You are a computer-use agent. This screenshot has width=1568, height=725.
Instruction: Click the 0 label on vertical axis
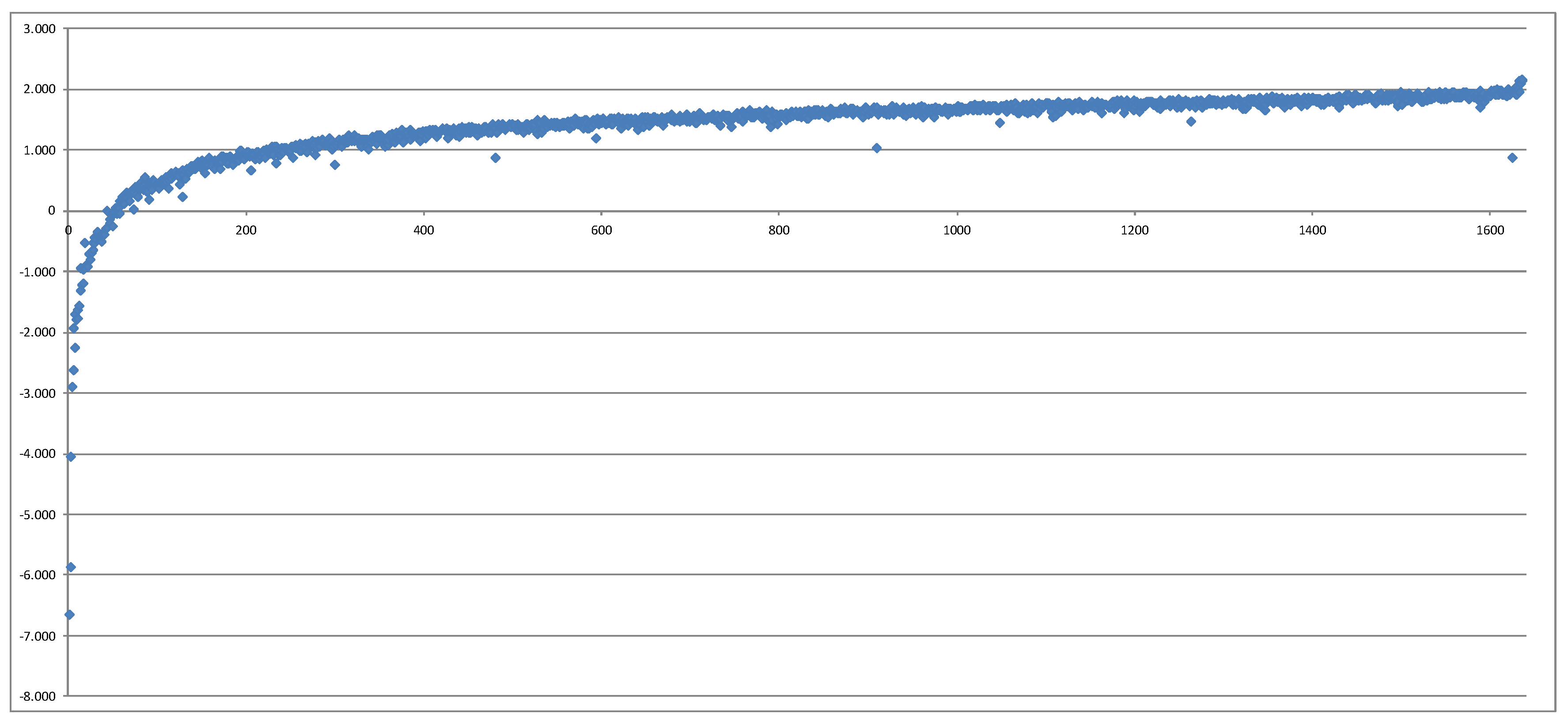pos(51,211)
